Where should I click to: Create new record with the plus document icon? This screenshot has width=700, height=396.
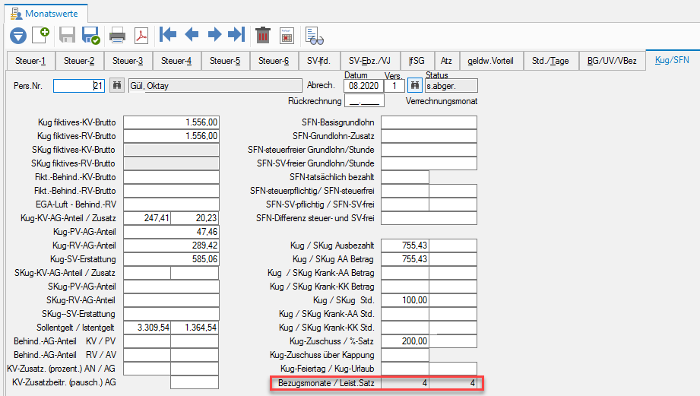(41, 35)
